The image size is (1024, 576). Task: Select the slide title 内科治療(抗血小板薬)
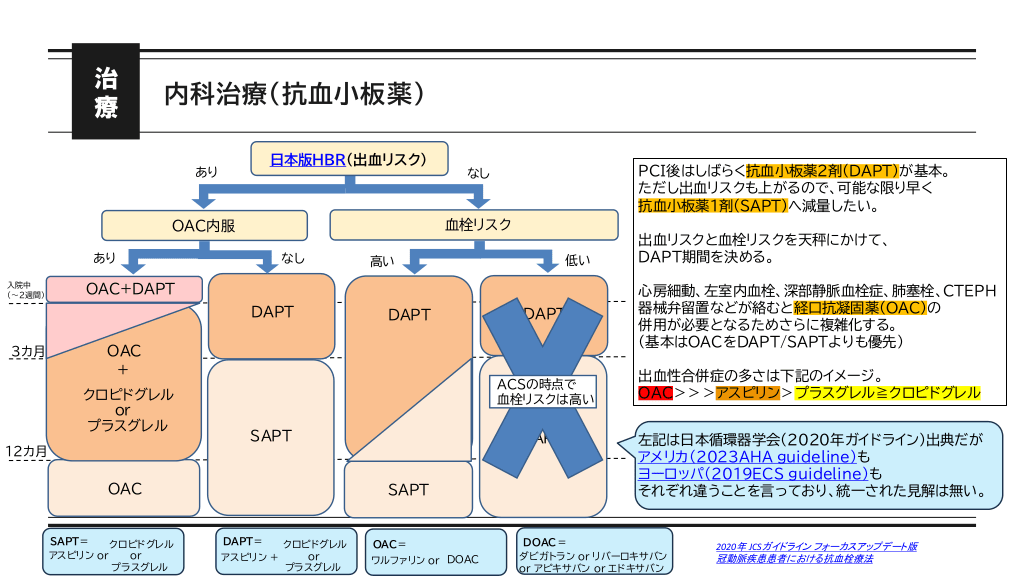click(296, 94)
